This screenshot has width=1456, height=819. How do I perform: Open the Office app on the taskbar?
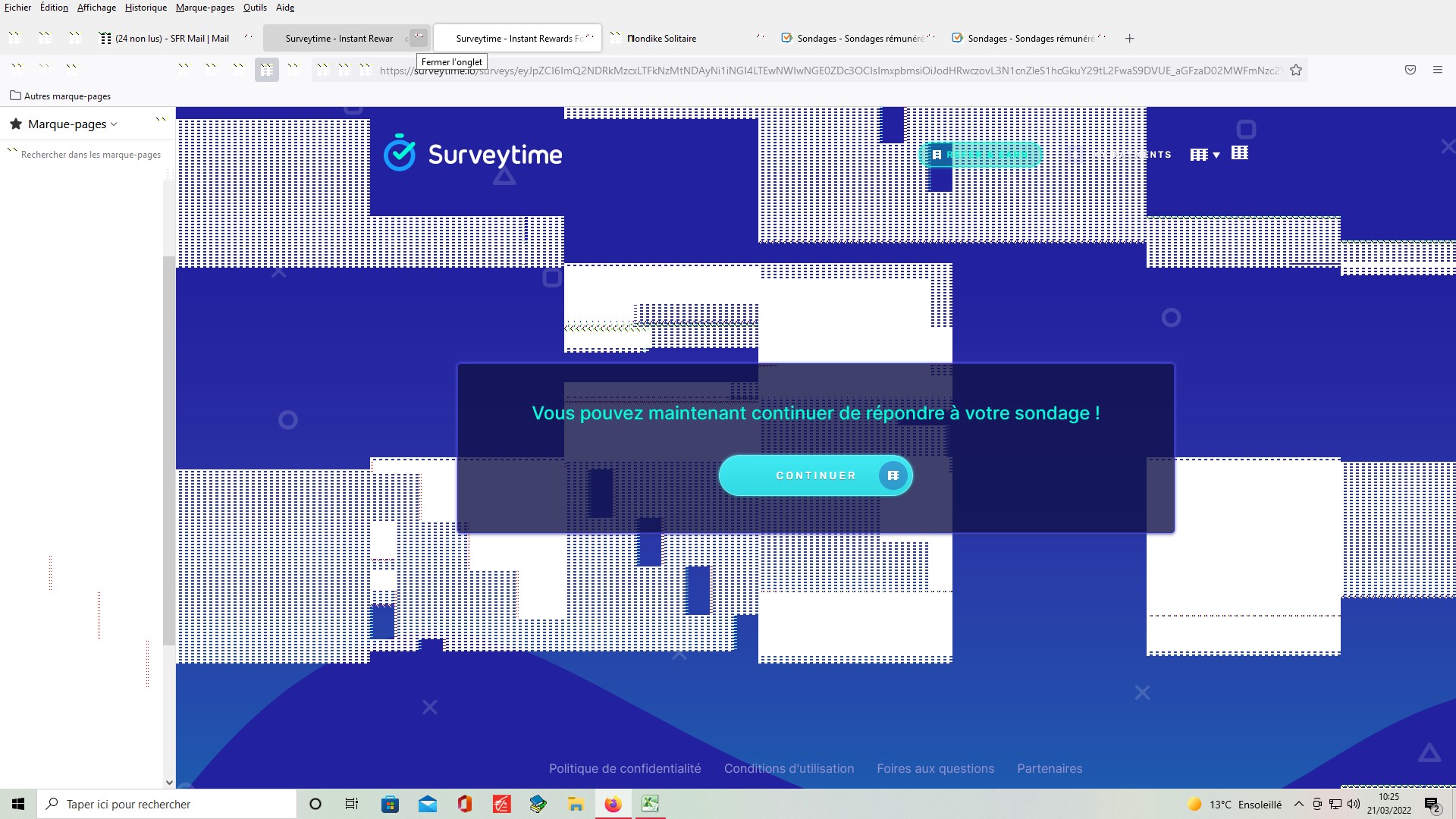(465, 804)
